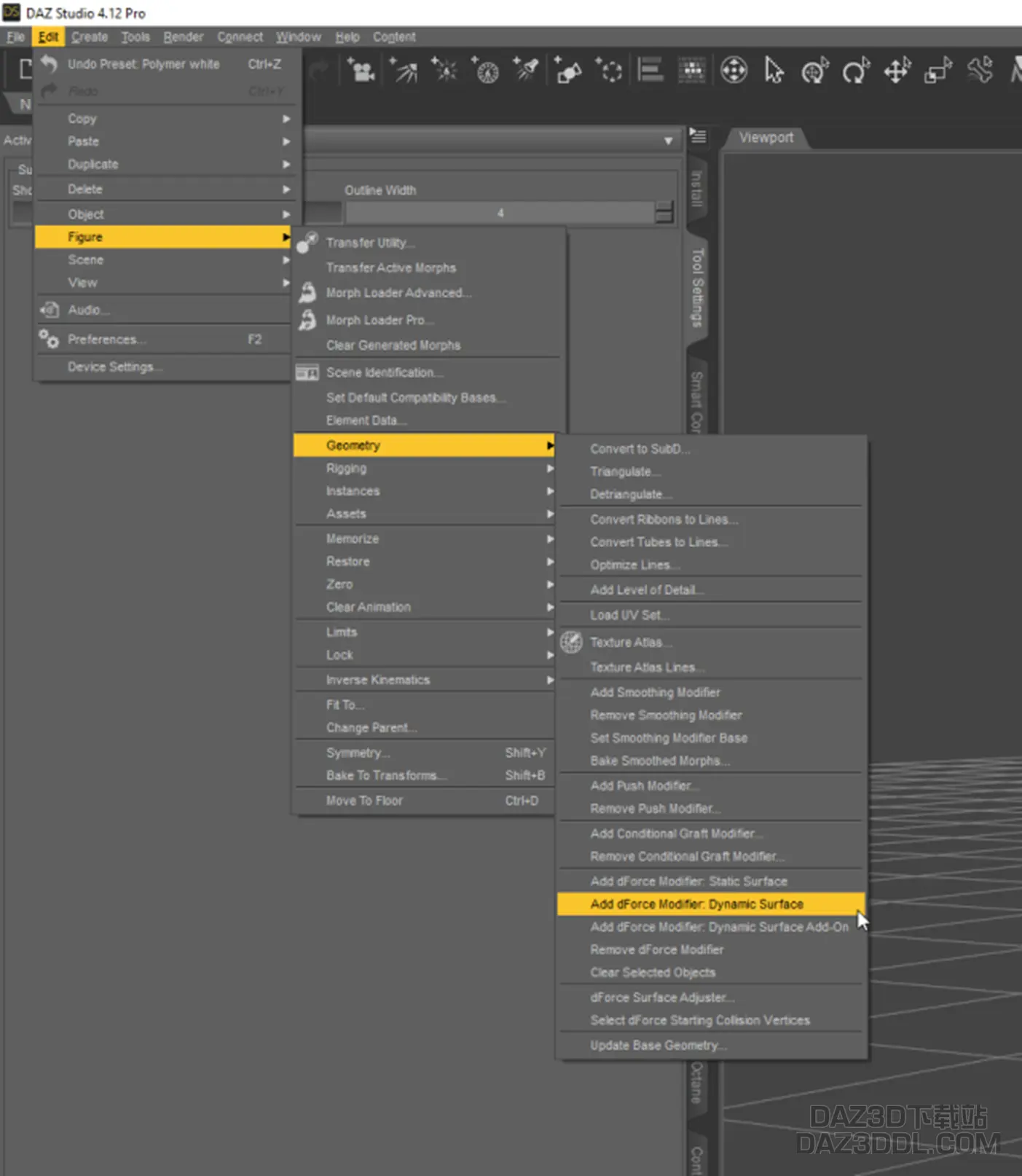
Task: Choose Add dForce Modifier: Dynamic Surface
Action: (711, 903)
